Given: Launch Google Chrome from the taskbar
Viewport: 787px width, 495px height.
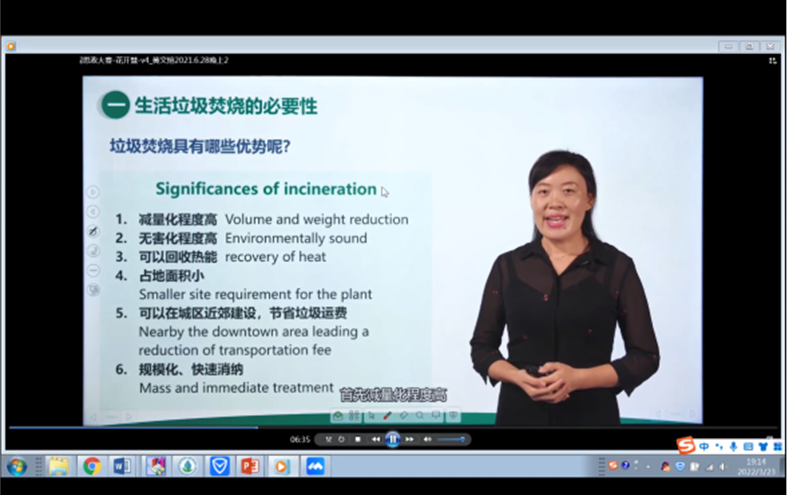Looking at the screenshot, I should [91, 466].
